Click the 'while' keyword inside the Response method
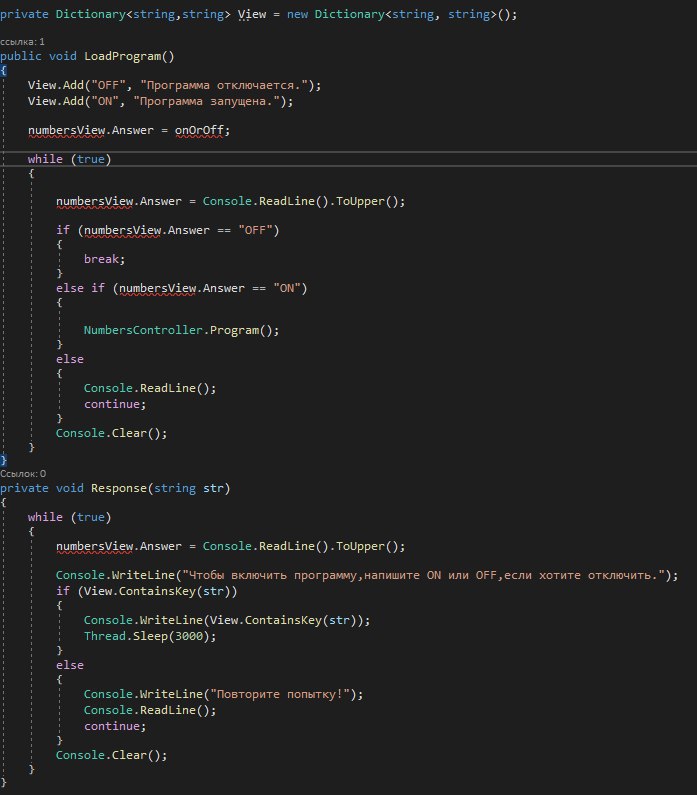Image resolution: width=697 pixels, height=795 pixels. (x=45, y=517)
